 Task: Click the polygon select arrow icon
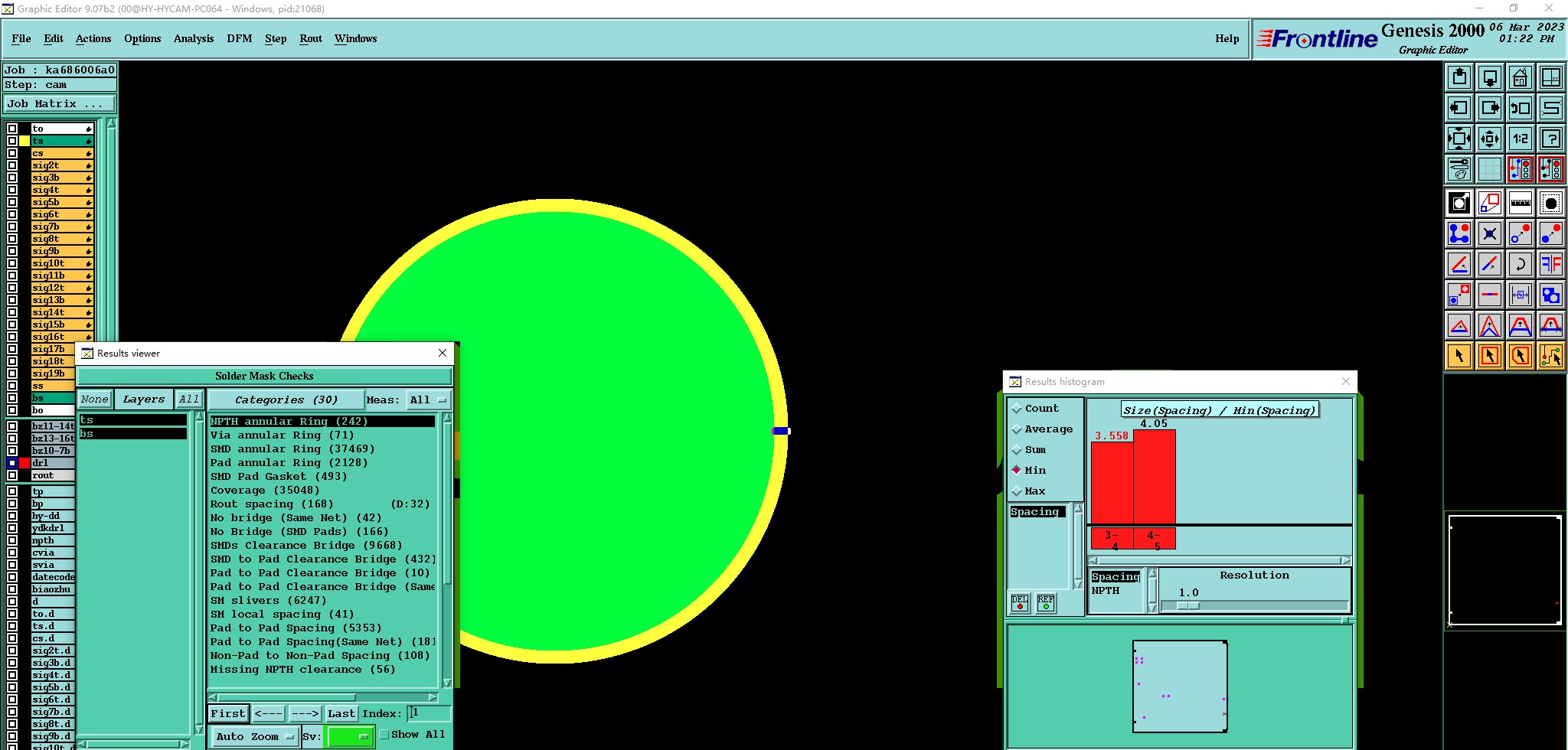click(1521, 356)
